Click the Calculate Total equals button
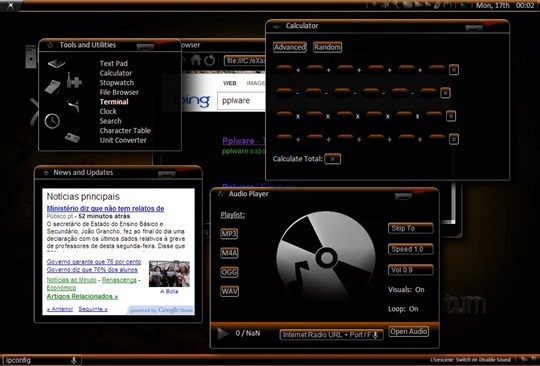This screenshot has width=540, height=366. click(x=333, y=159)
